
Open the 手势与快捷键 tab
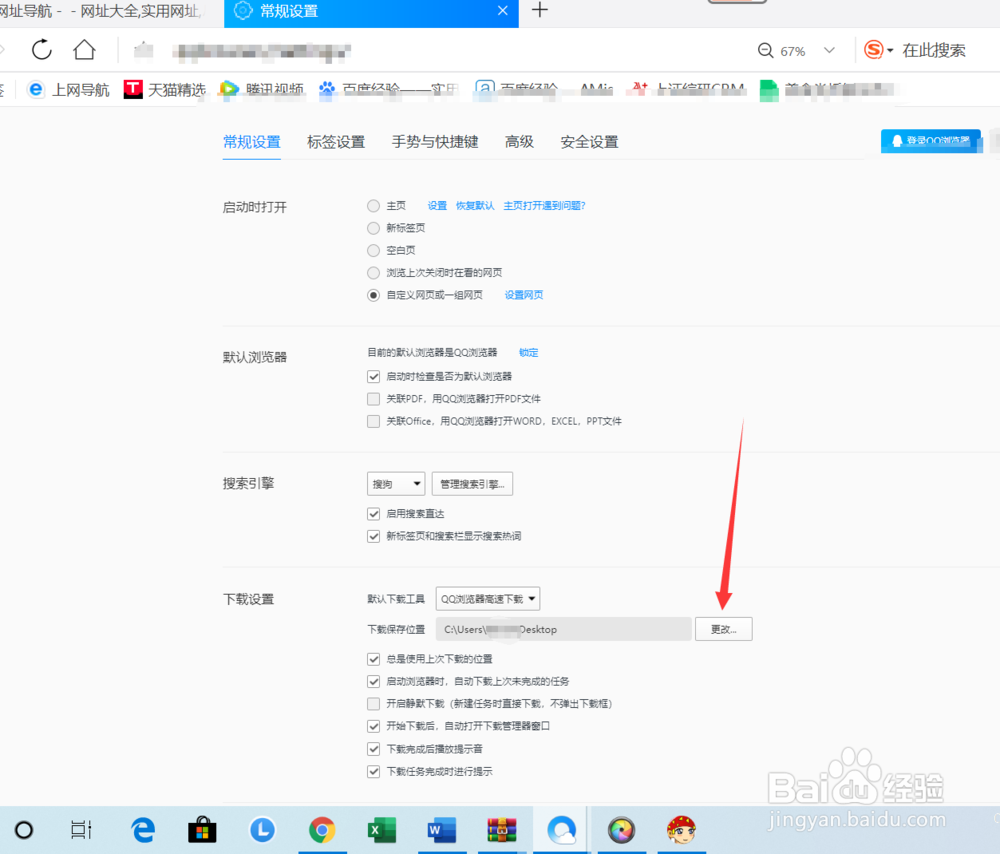pos(435,142)
